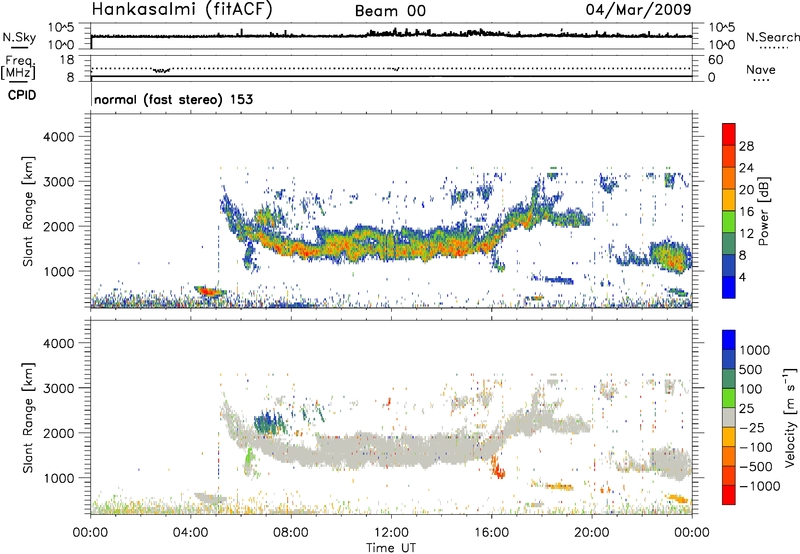Screen dimensions: 800x554
Task: Click the '28' power colorbar tick label
Action: click(x=746, y=146)
